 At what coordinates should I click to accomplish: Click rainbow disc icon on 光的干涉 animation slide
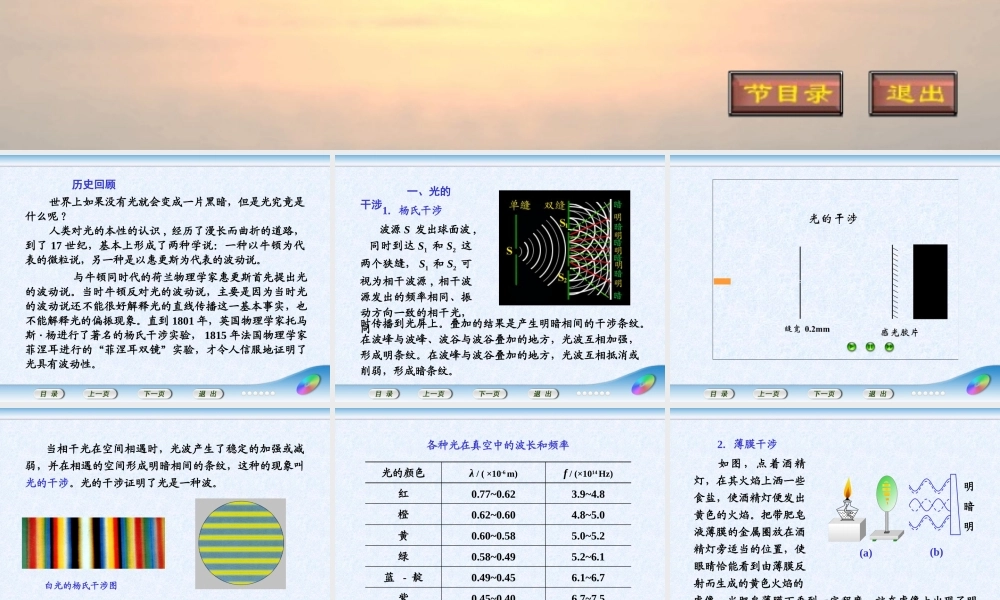(x=978, y=384)
